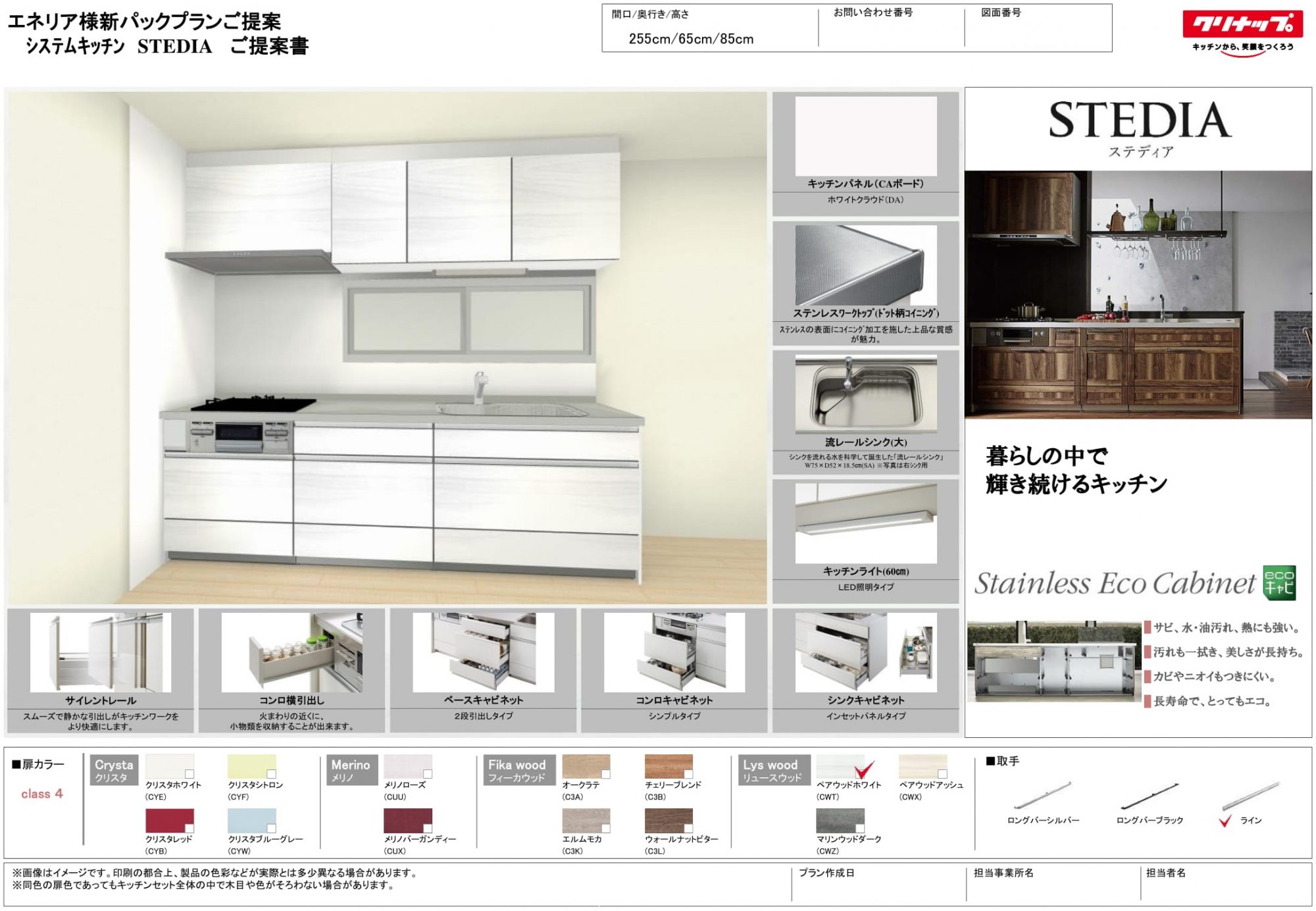Click the title エネリア様新パックプランご提案
1316x911 pixels.
(x=144, y=22)
